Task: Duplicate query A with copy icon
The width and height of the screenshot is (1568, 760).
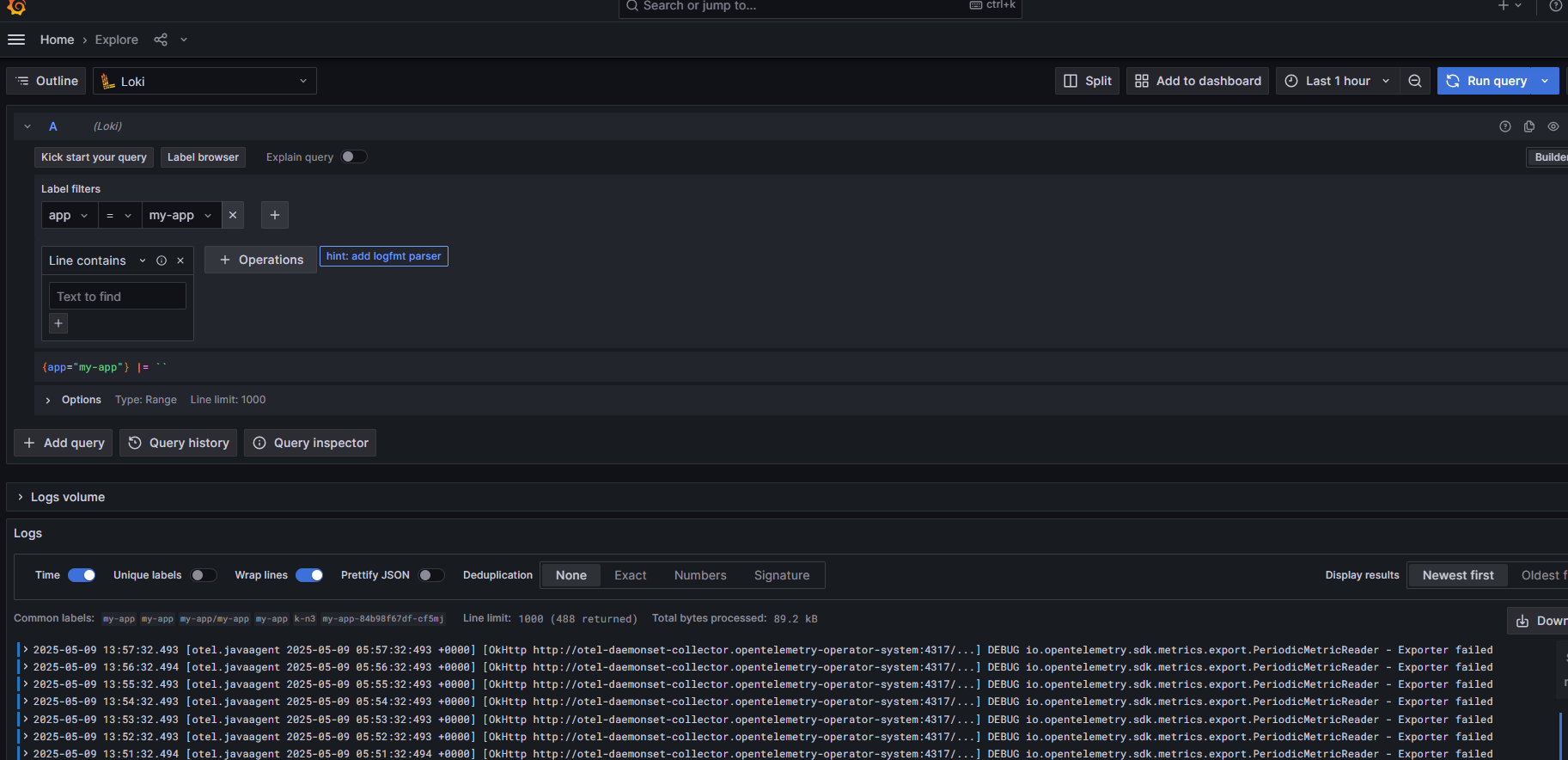Action: coord(1529,126)
